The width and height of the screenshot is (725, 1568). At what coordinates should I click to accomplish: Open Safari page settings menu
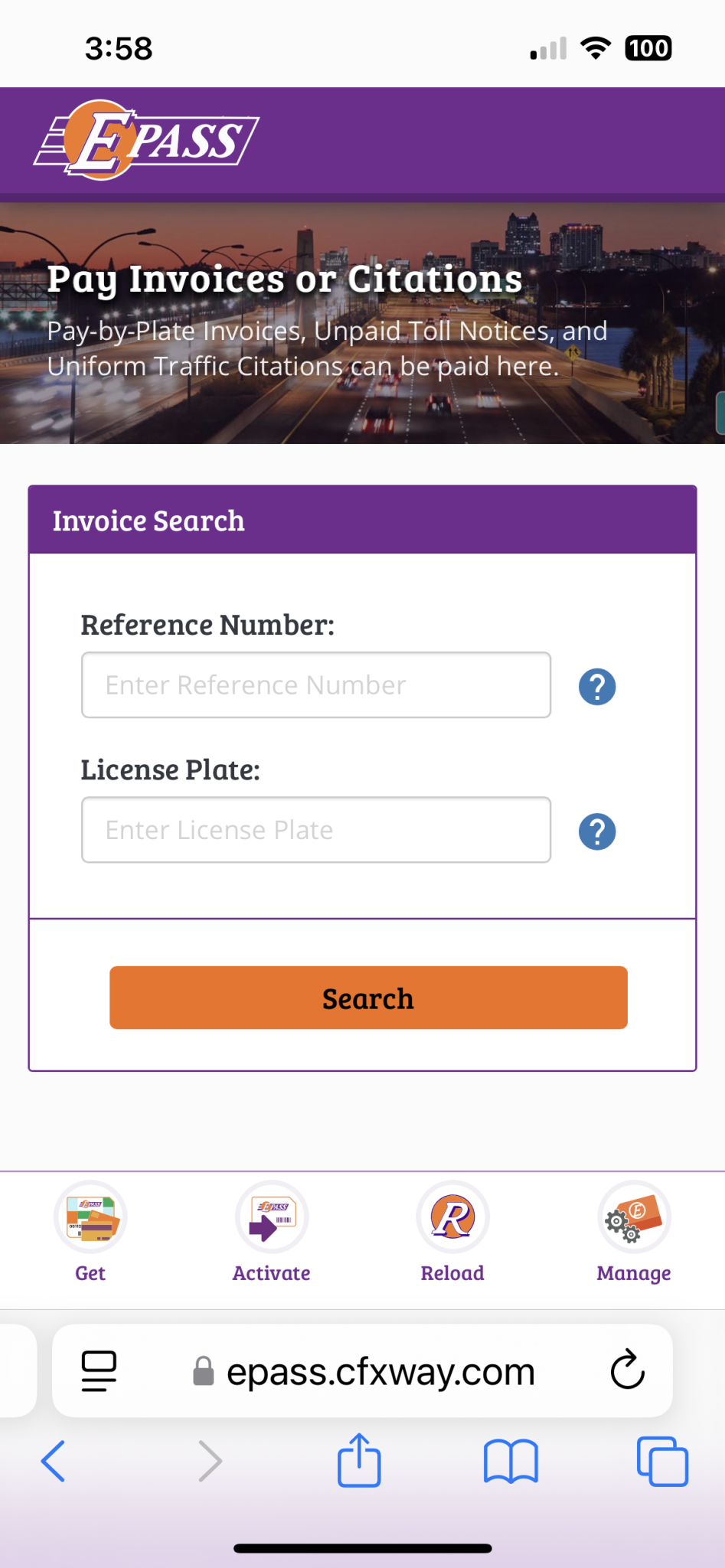coord(99,1370)
